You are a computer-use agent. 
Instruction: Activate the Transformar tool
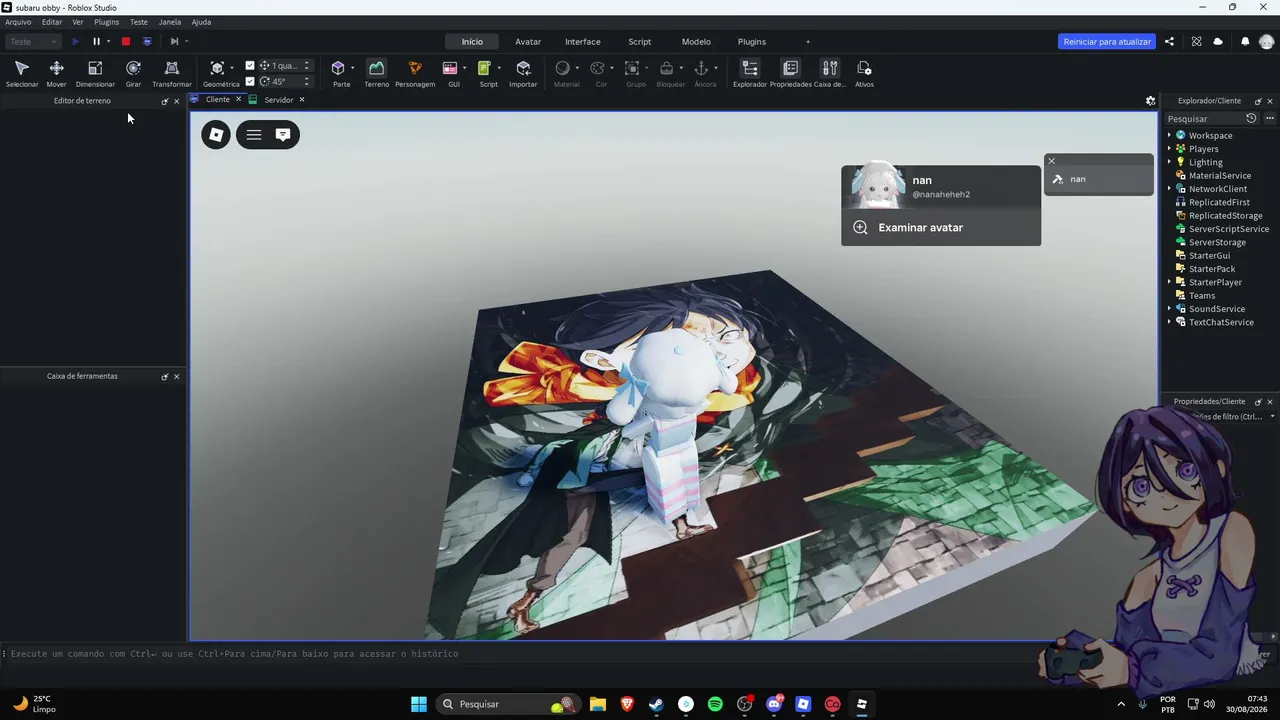172,73
